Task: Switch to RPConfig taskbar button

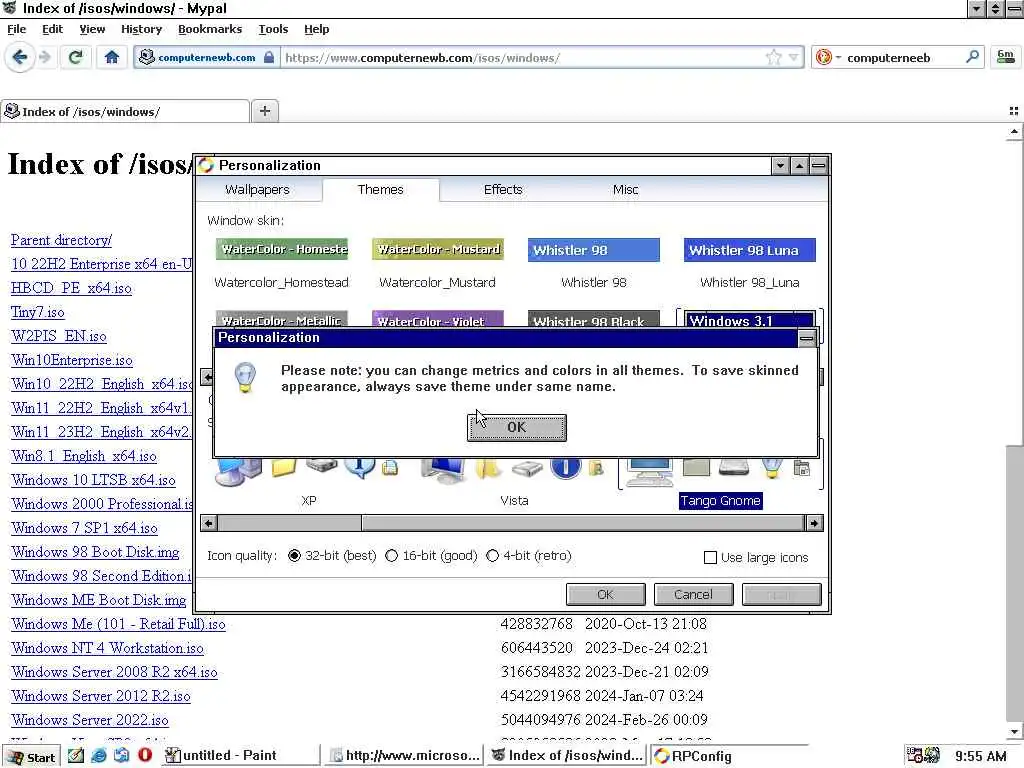Action: coord(729,756)
